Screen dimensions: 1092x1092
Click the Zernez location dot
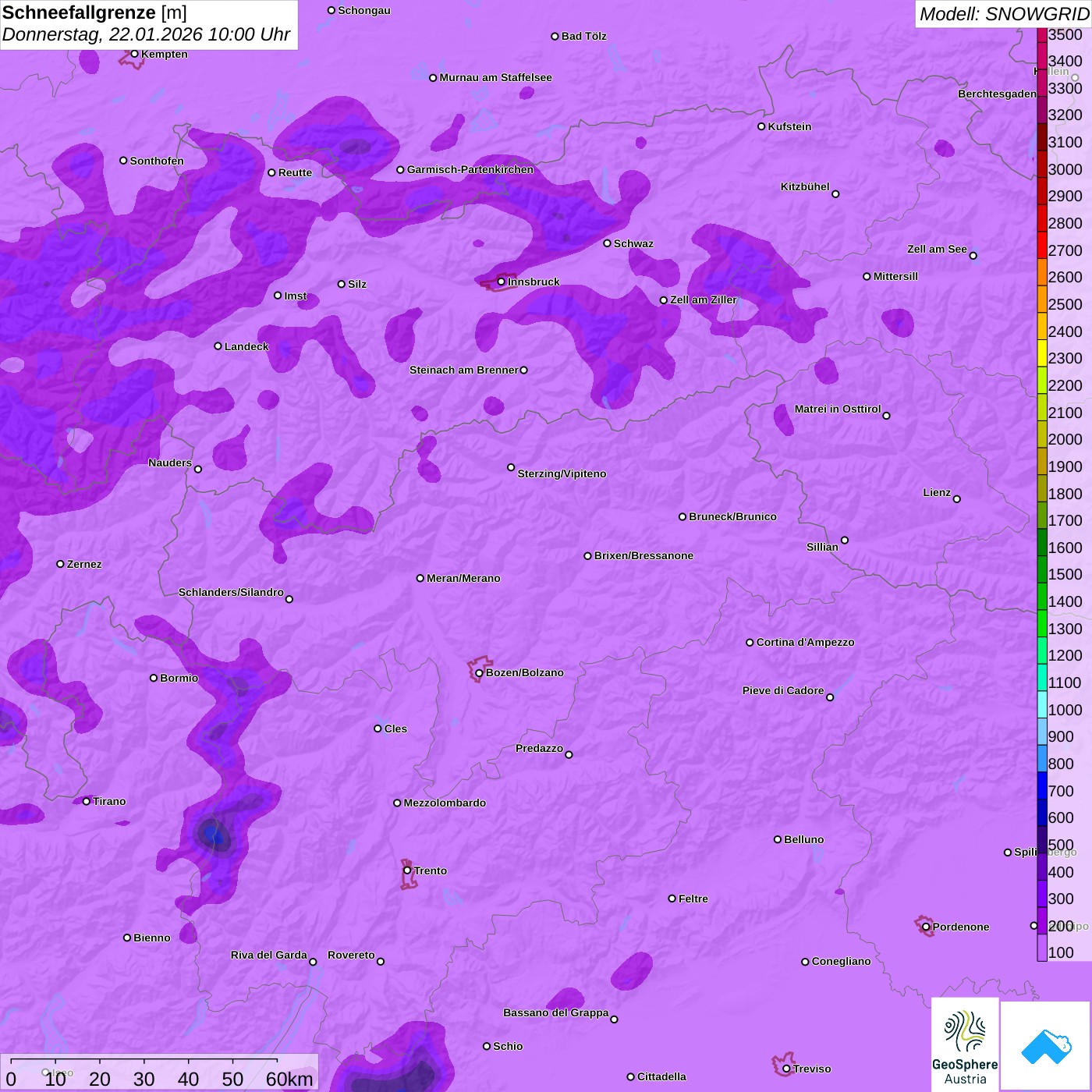click(x=61, y=564)
